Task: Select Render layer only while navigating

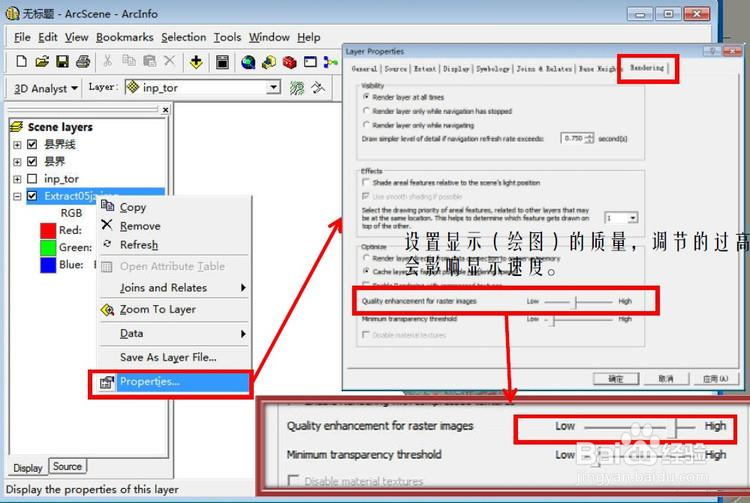Action: 366,124
